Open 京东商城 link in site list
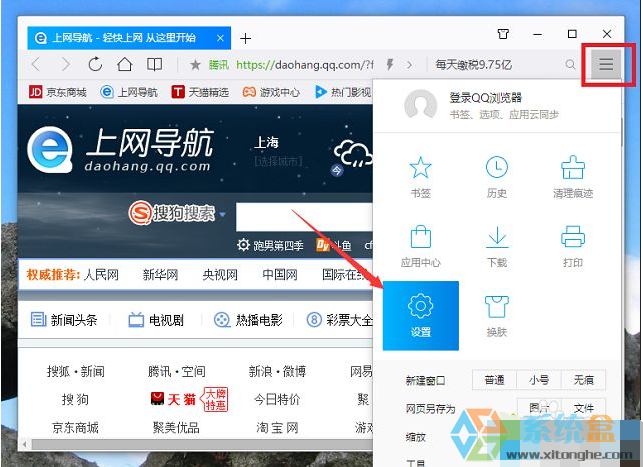This screenshot has width=643, height=467. pos(75,428)
